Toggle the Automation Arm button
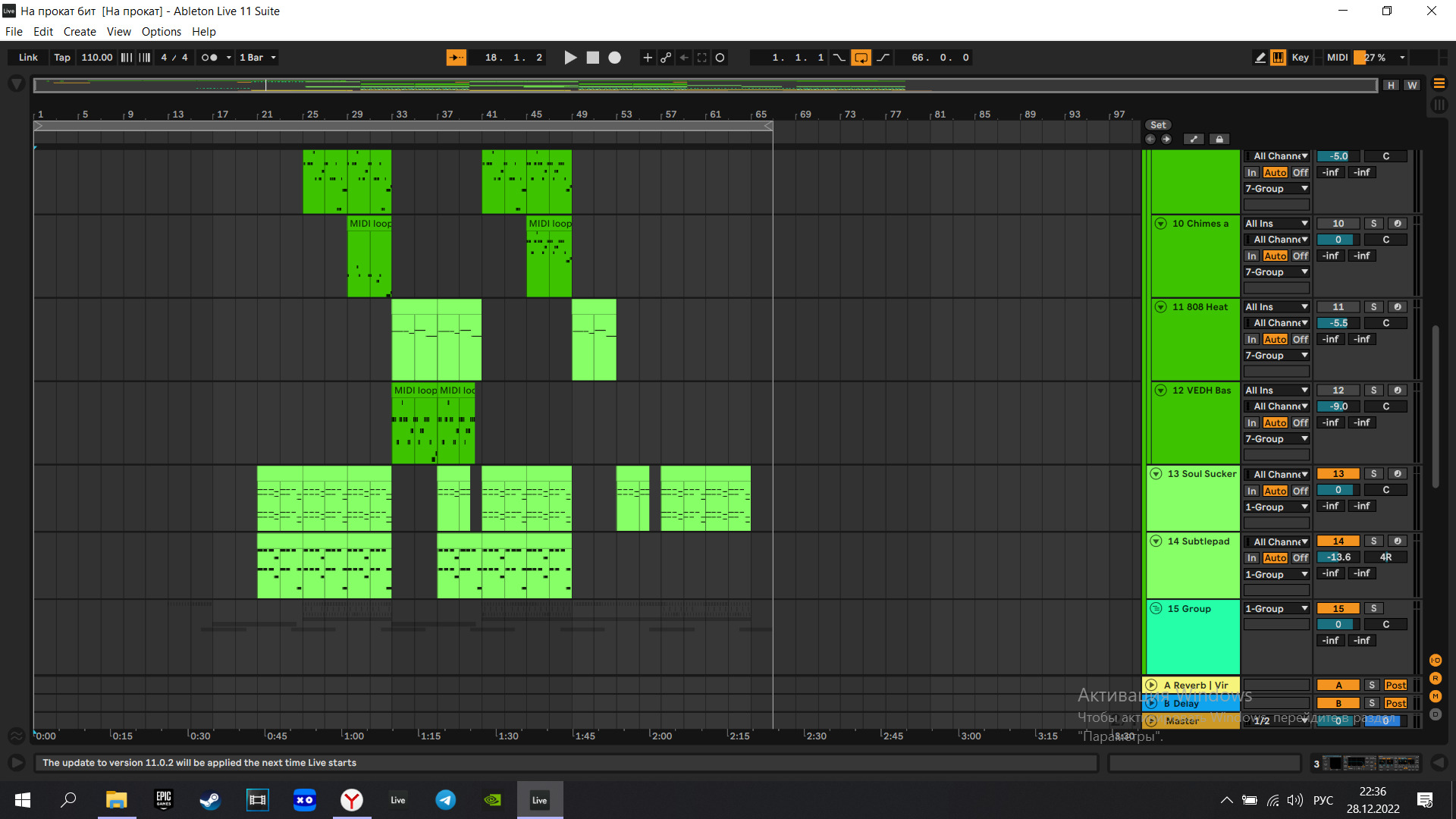This screenshot has width=1456, height=819. click(x=666, y=58)
